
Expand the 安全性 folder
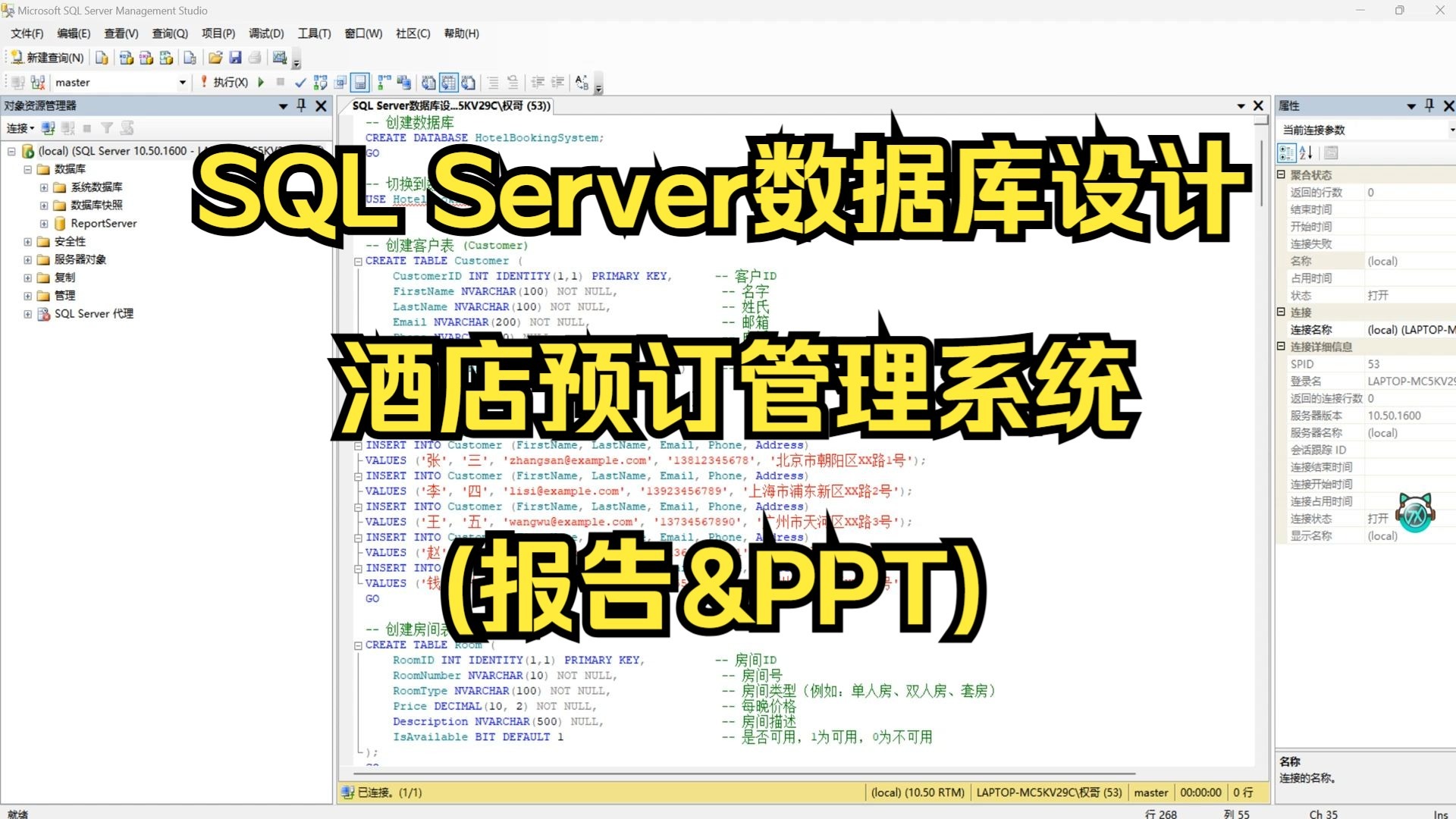pyautogui.click(x=27, y=242)
